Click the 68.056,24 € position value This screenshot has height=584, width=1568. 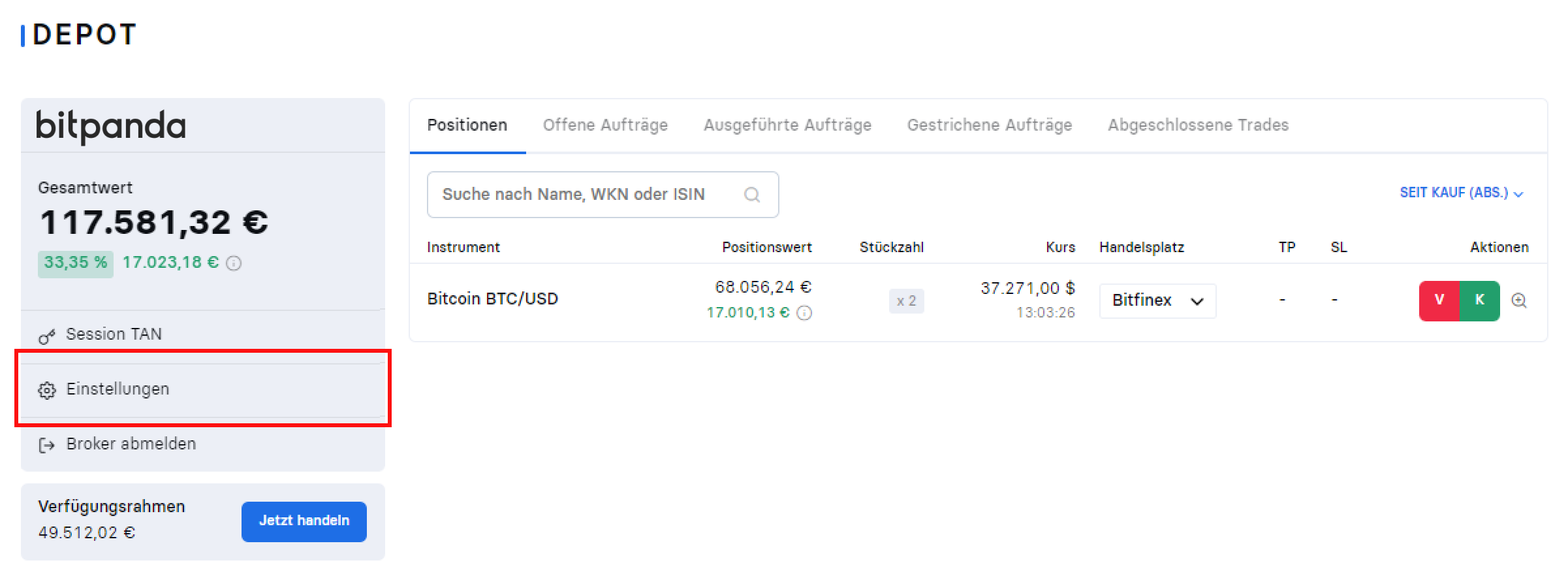pos(763,287)
